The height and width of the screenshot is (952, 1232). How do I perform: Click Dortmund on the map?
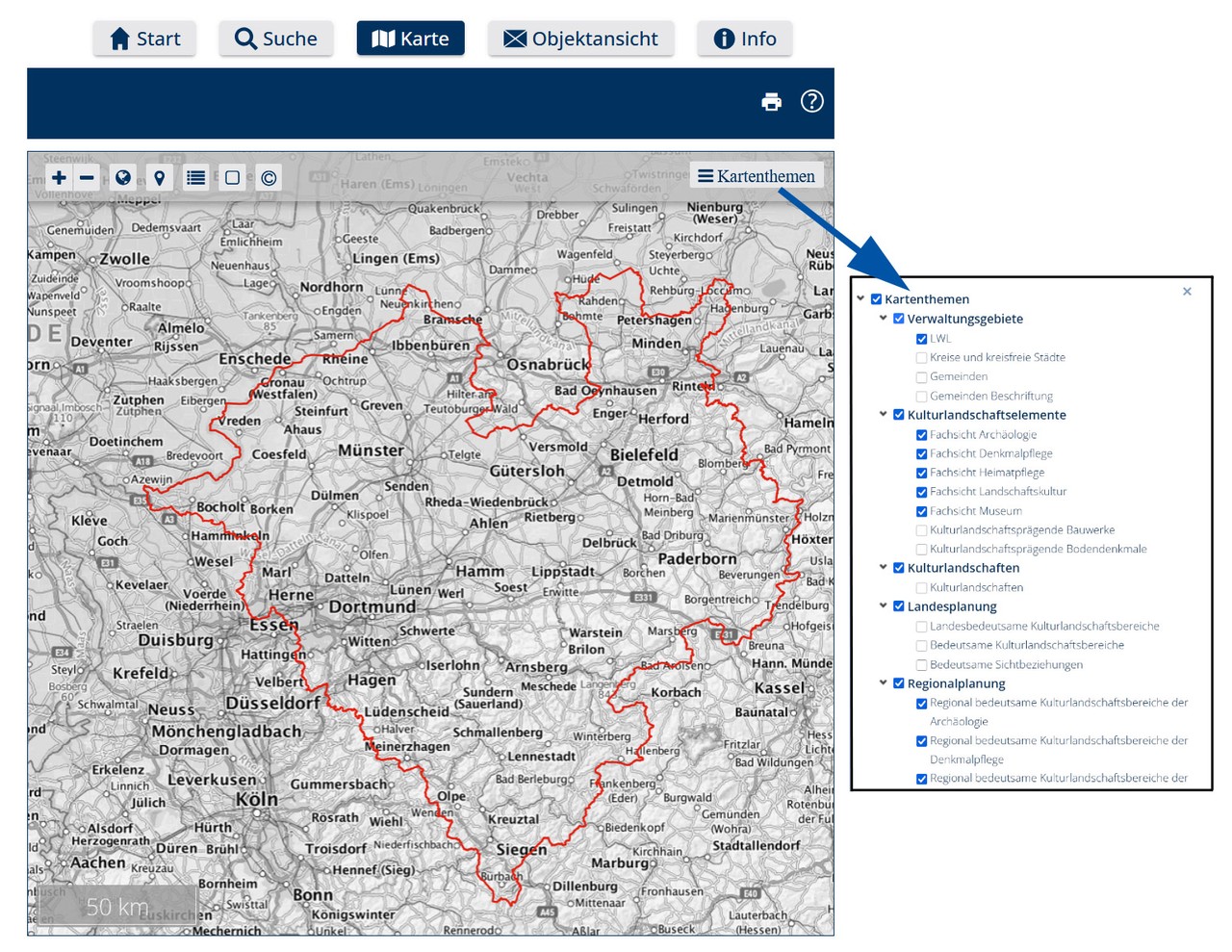point(372,607)
